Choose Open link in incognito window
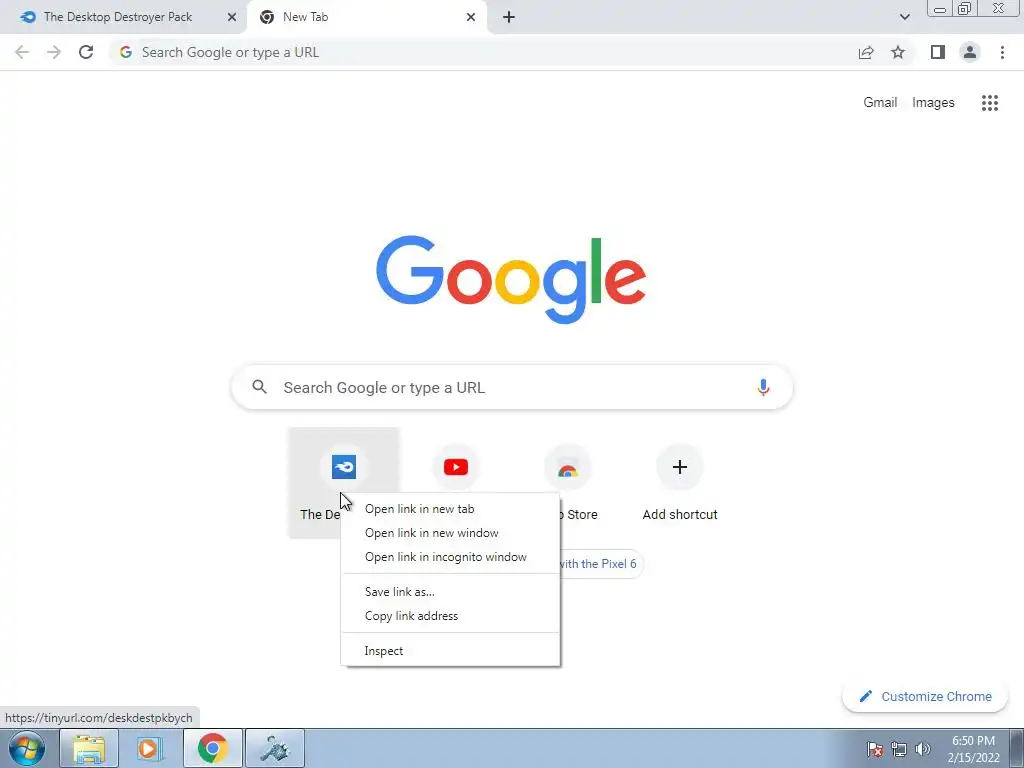This screenshot has width=1024, height=768. [x=451, y=557]
